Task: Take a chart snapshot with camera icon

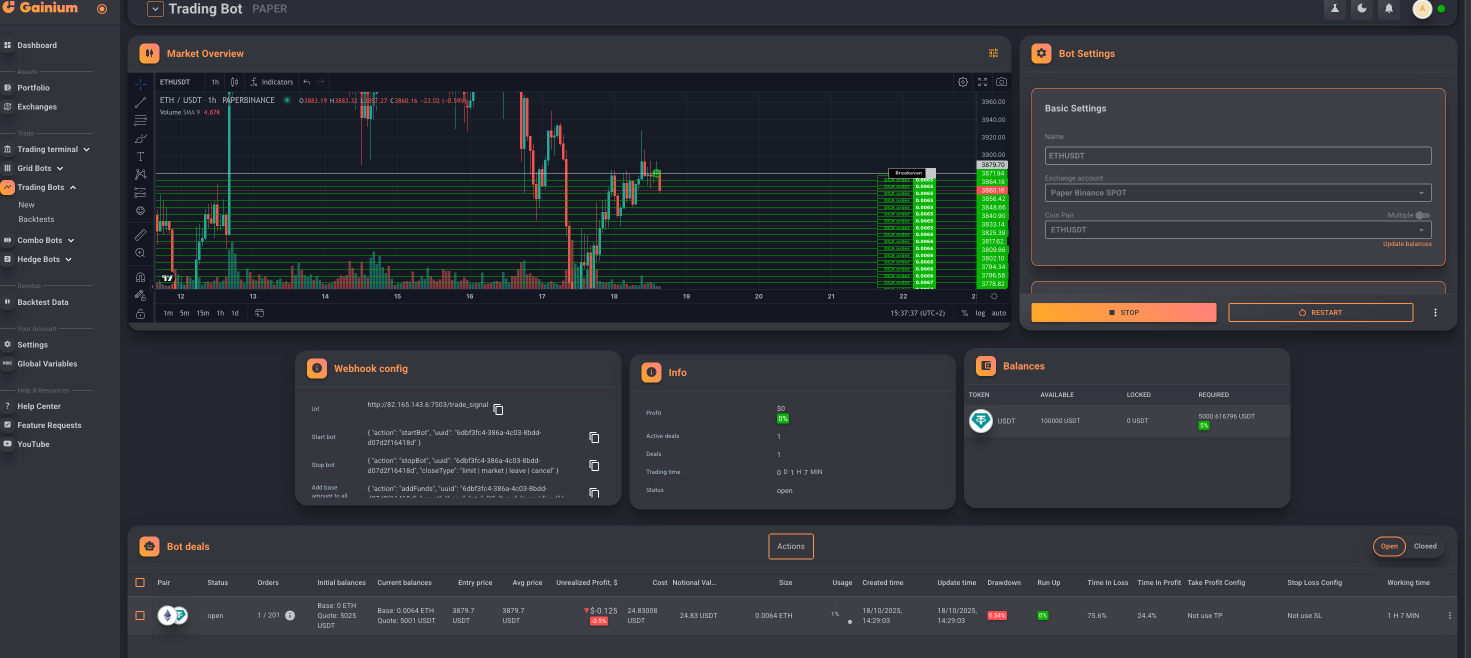Action: pyautogui.click(x=1001, y=82)
